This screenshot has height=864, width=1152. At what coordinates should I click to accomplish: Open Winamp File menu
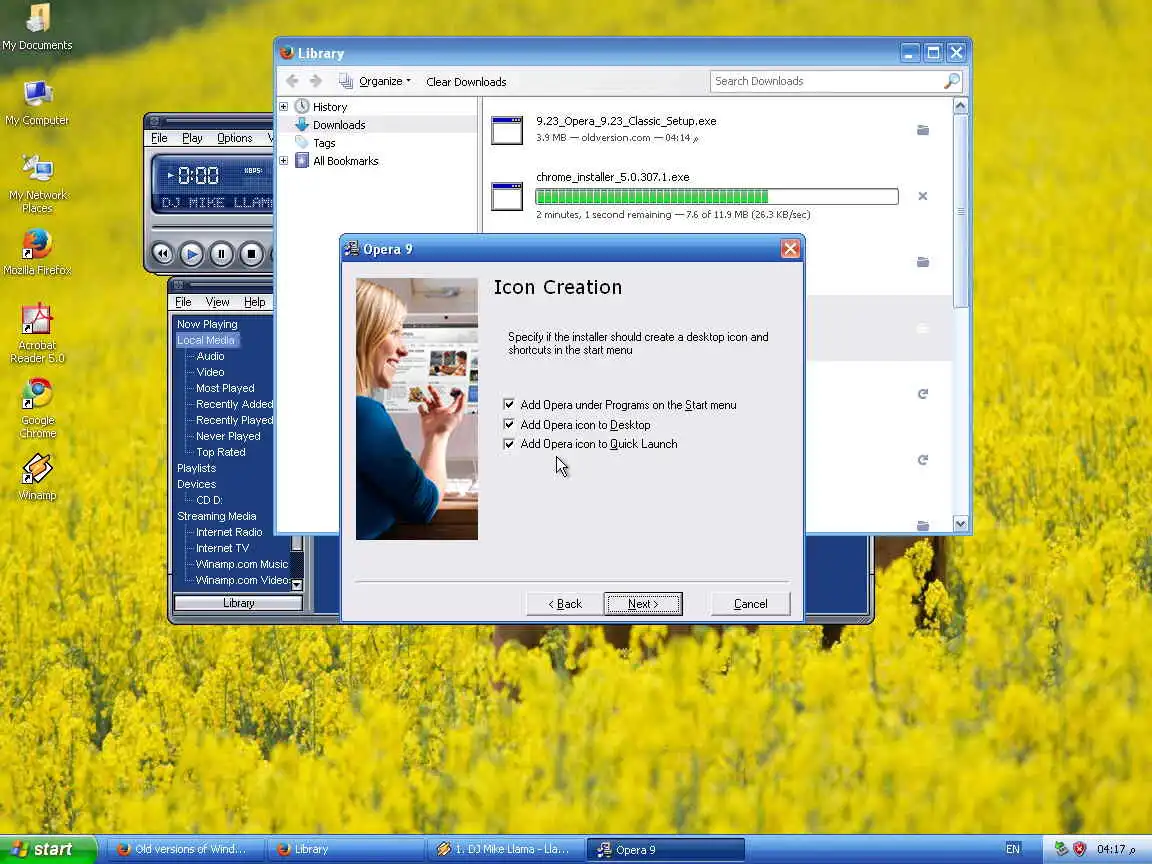pos(159,138)
